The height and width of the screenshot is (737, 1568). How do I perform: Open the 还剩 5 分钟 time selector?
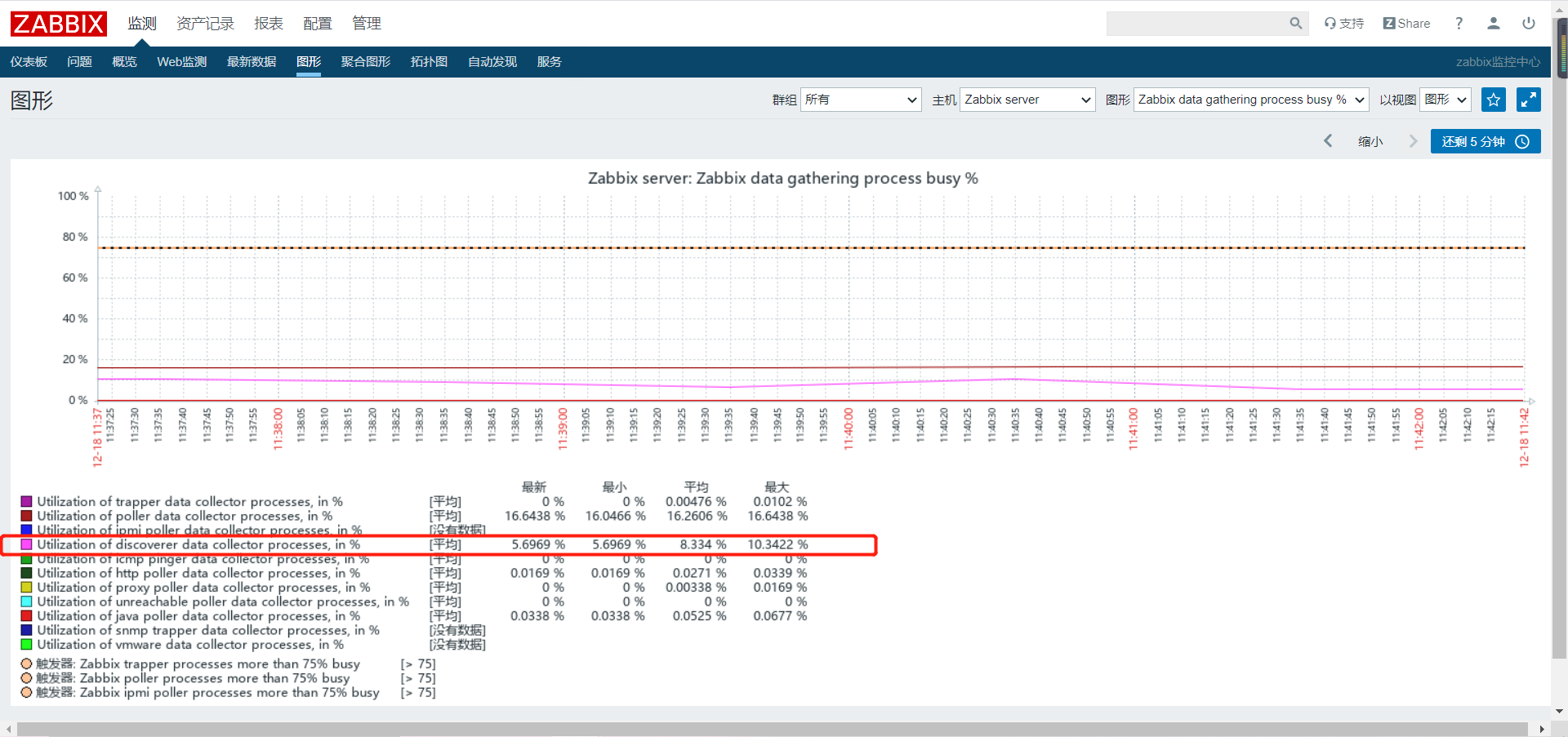(1486, 141)
